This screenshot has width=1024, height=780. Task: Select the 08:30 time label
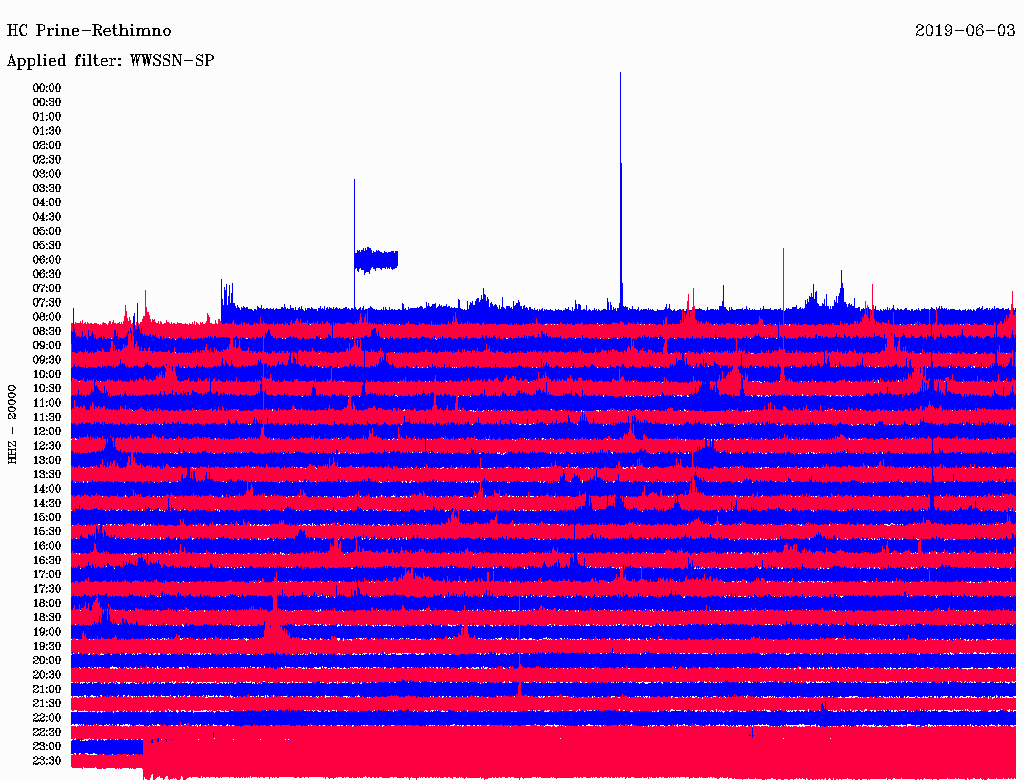pyautogui.click(x=46, y=331)
